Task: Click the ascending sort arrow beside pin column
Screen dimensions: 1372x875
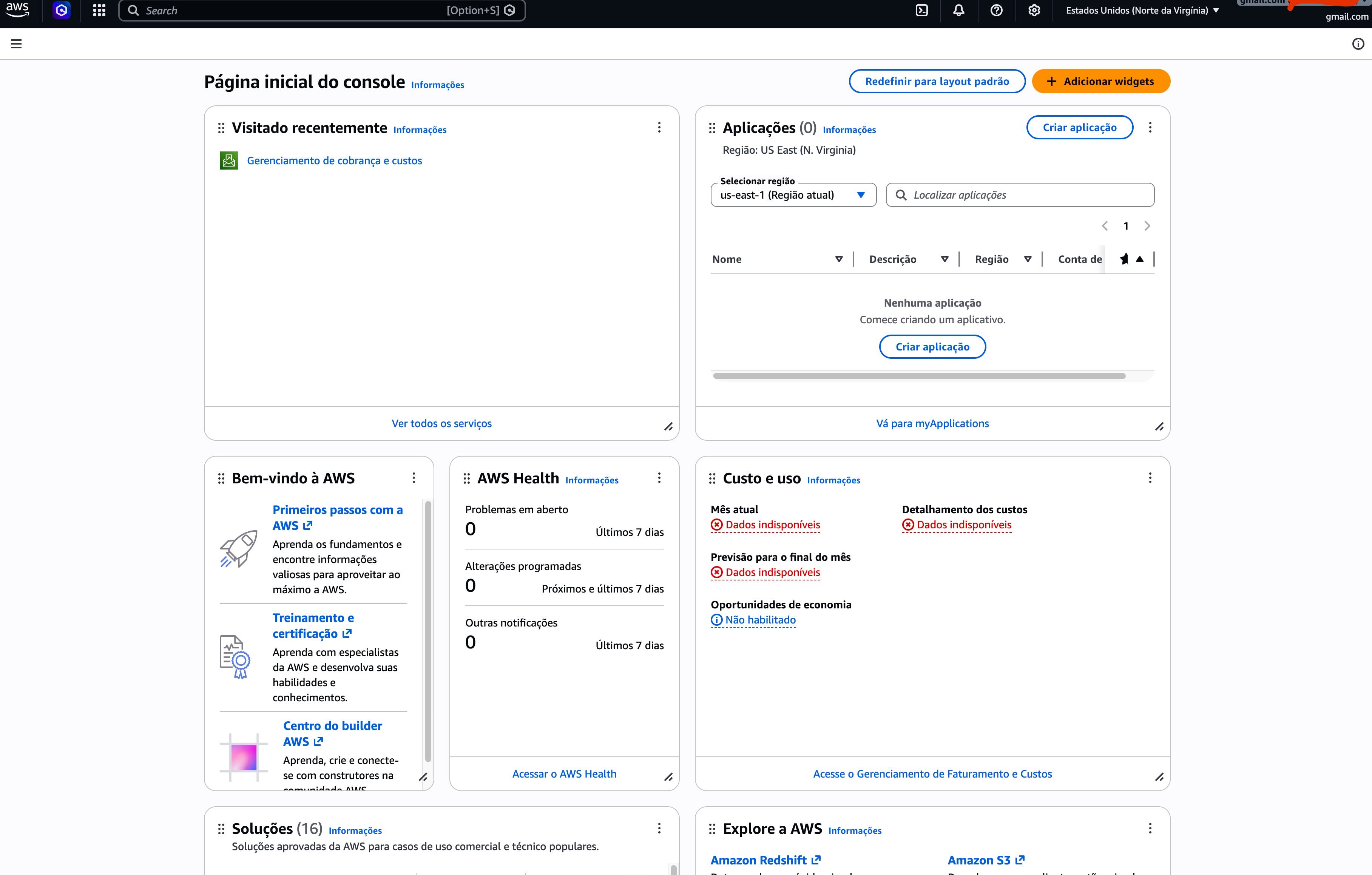Action: 1139,259
